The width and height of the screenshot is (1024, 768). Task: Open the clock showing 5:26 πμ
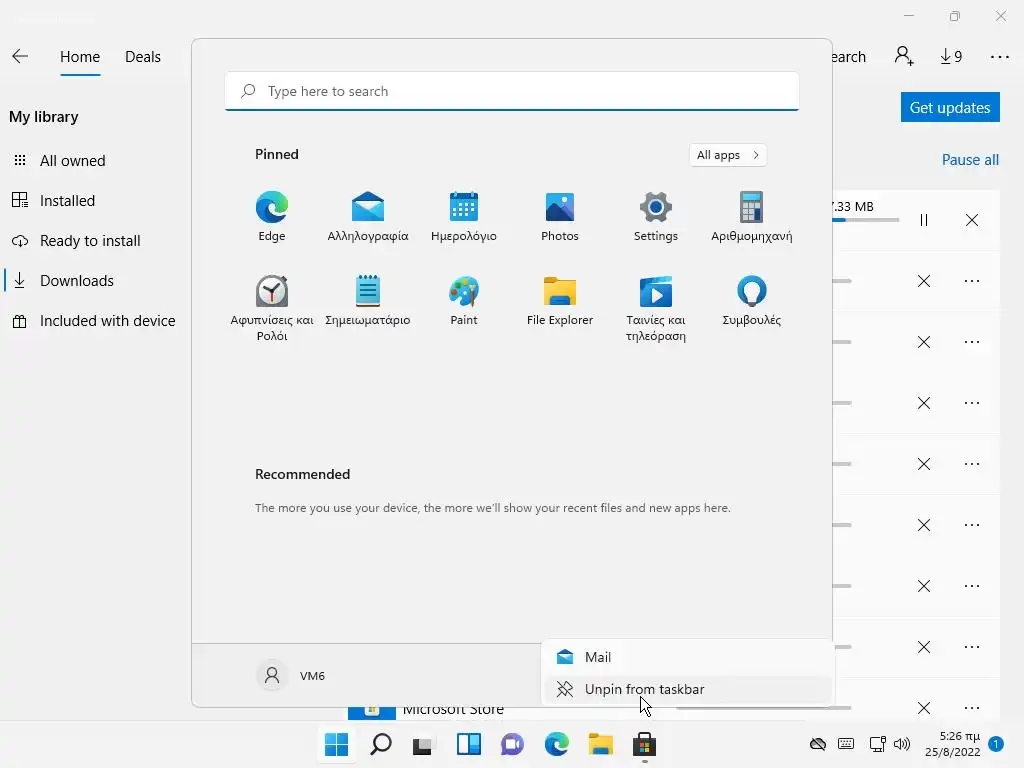pos(953,744)
